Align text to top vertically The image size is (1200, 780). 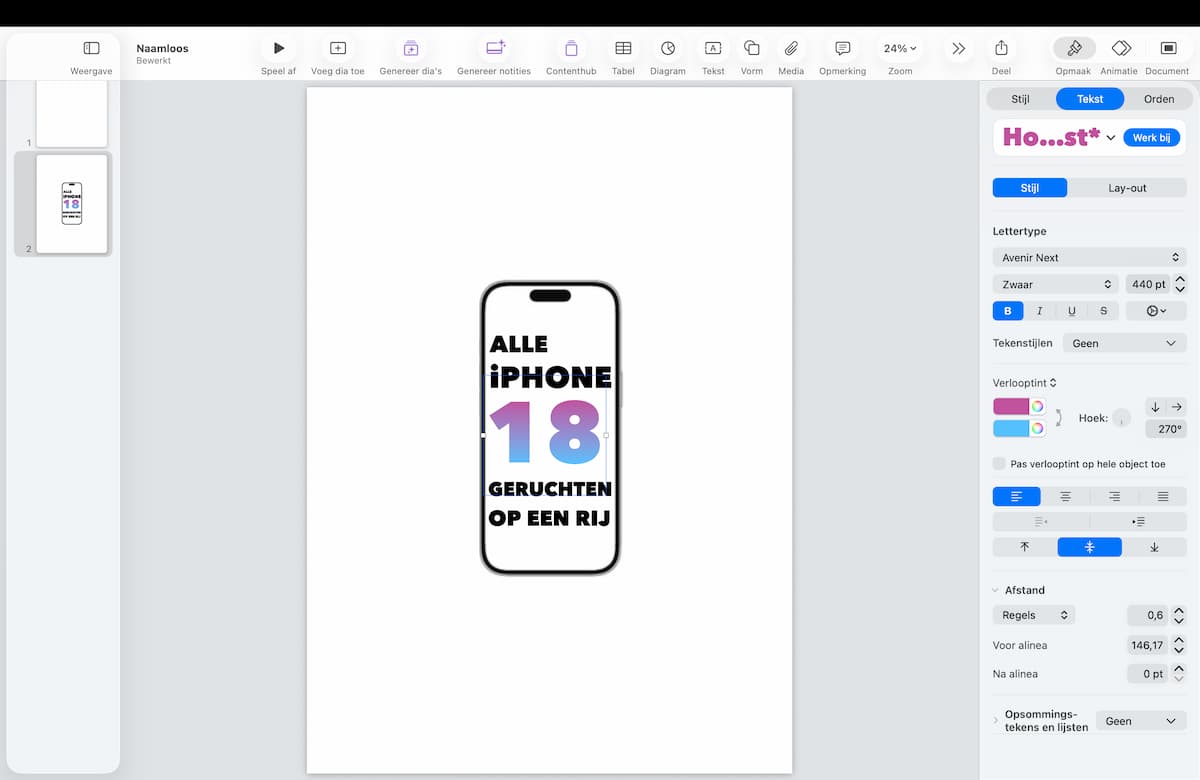(1025, 547)
